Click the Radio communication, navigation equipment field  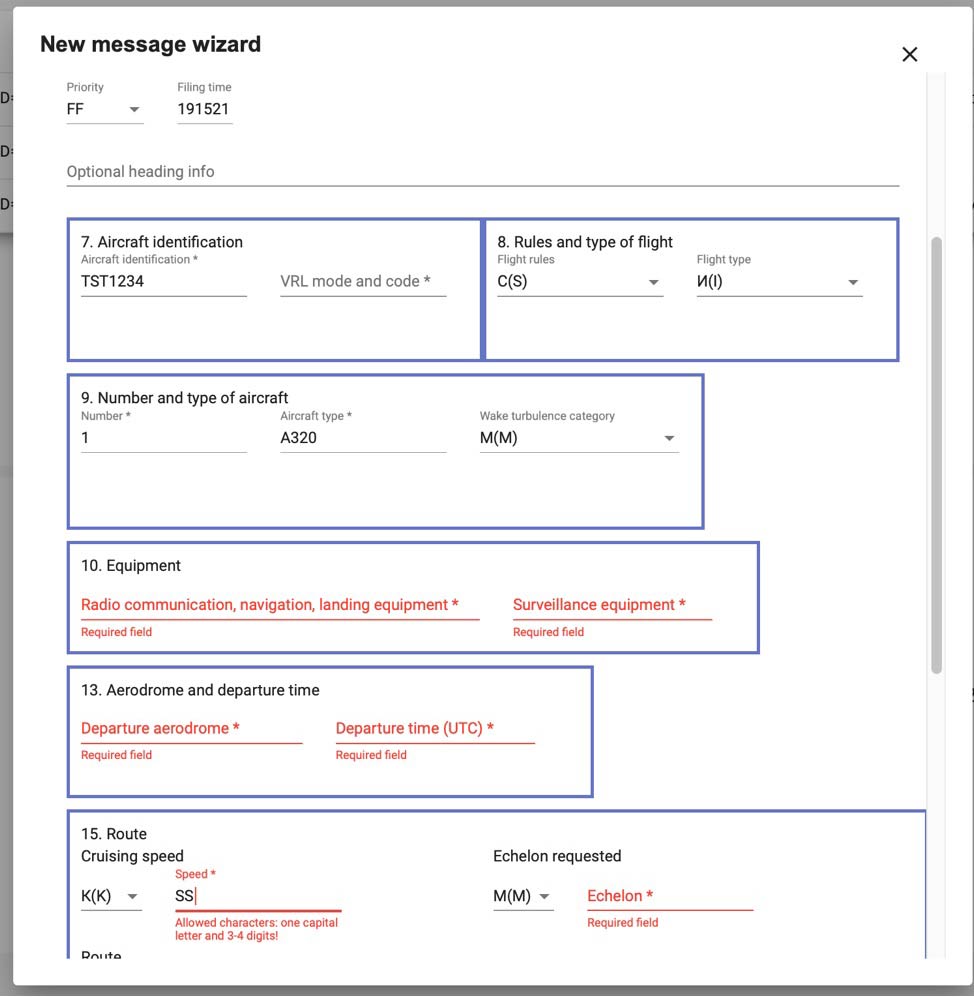(279, 605)
